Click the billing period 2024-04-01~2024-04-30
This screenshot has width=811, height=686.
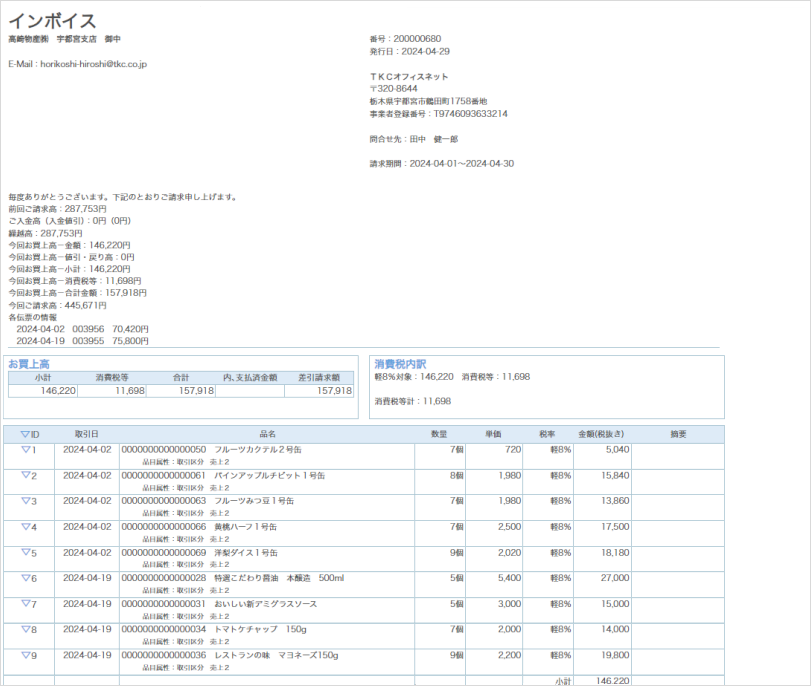pyautogui.click(x=462, y=163)
